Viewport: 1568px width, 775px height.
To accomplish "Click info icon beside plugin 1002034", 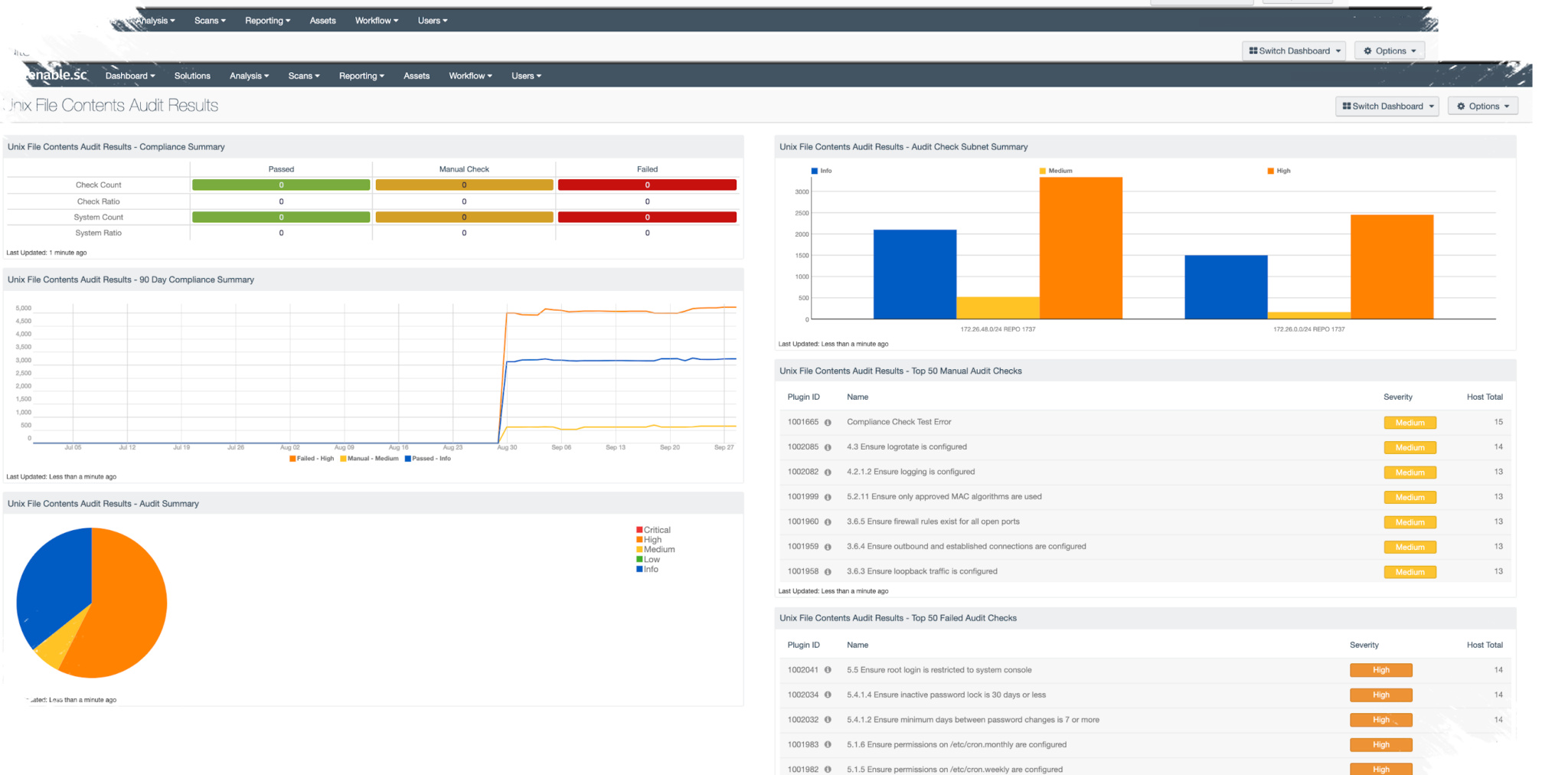I will [828, 695].
